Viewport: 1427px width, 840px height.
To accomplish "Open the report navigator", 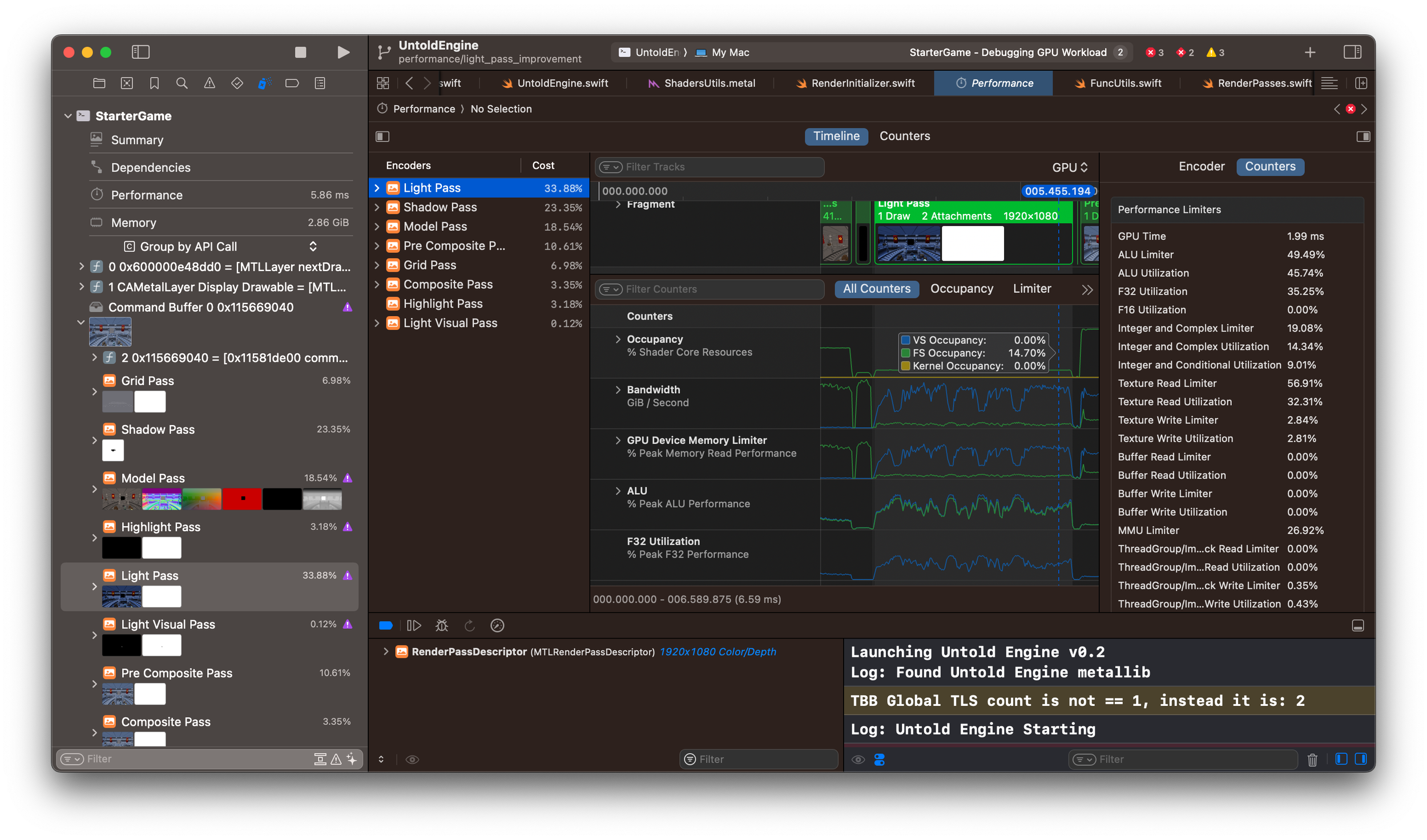I will 320,83.
